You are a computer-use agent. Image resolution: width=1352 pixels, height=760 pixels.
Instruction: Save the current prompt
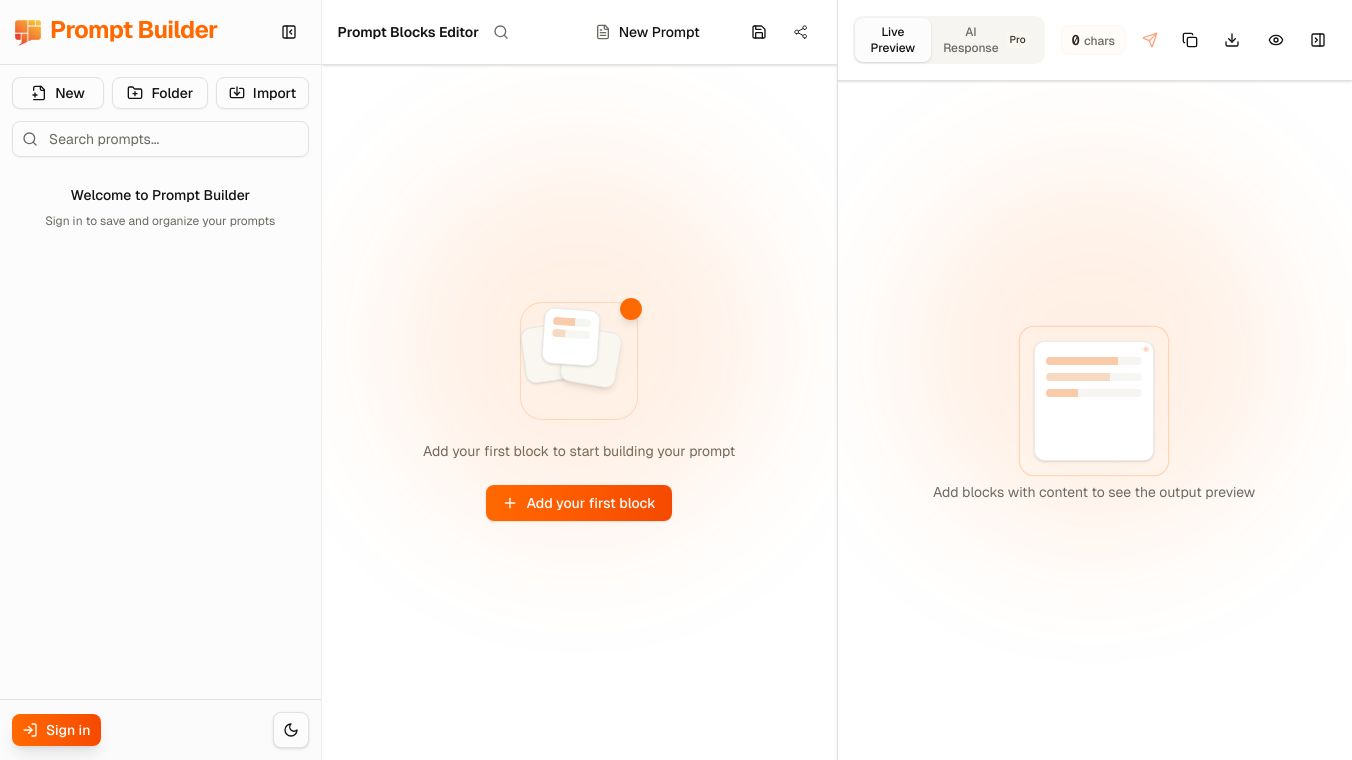coord(759,32)
